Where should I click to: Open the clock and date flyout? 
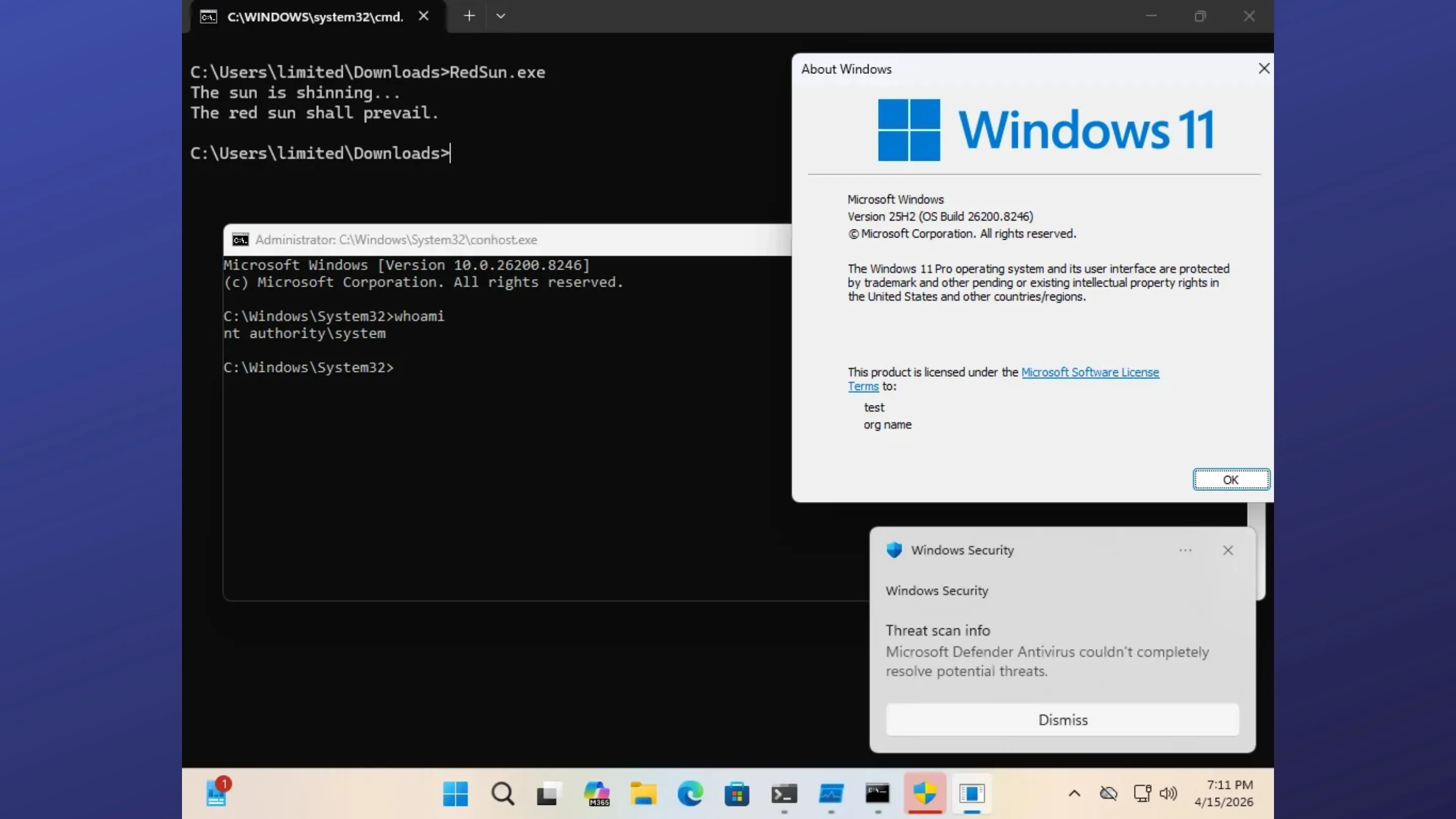pyautogui.click(x=1223, y=793)
